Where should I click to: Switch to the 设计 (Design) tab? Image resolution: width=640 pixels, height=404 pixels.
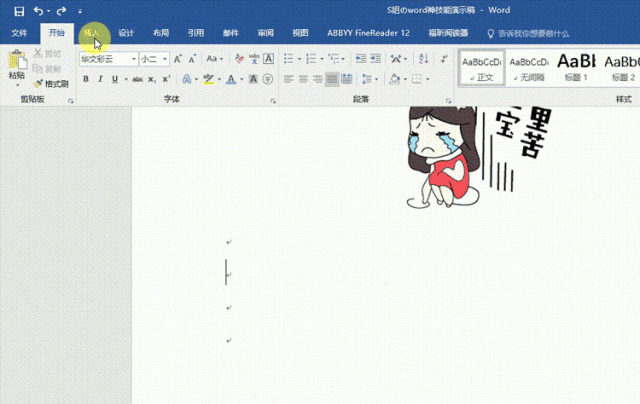[x=126, y=33]
